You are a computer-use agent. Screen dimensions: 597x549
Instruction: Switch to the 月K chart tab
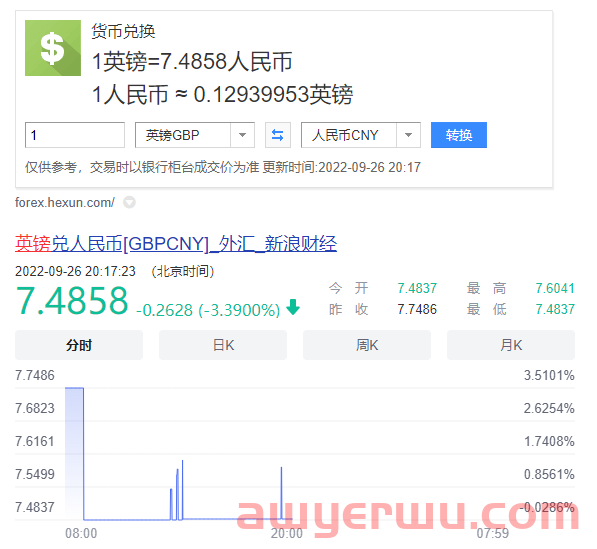[x=511, y=345]
